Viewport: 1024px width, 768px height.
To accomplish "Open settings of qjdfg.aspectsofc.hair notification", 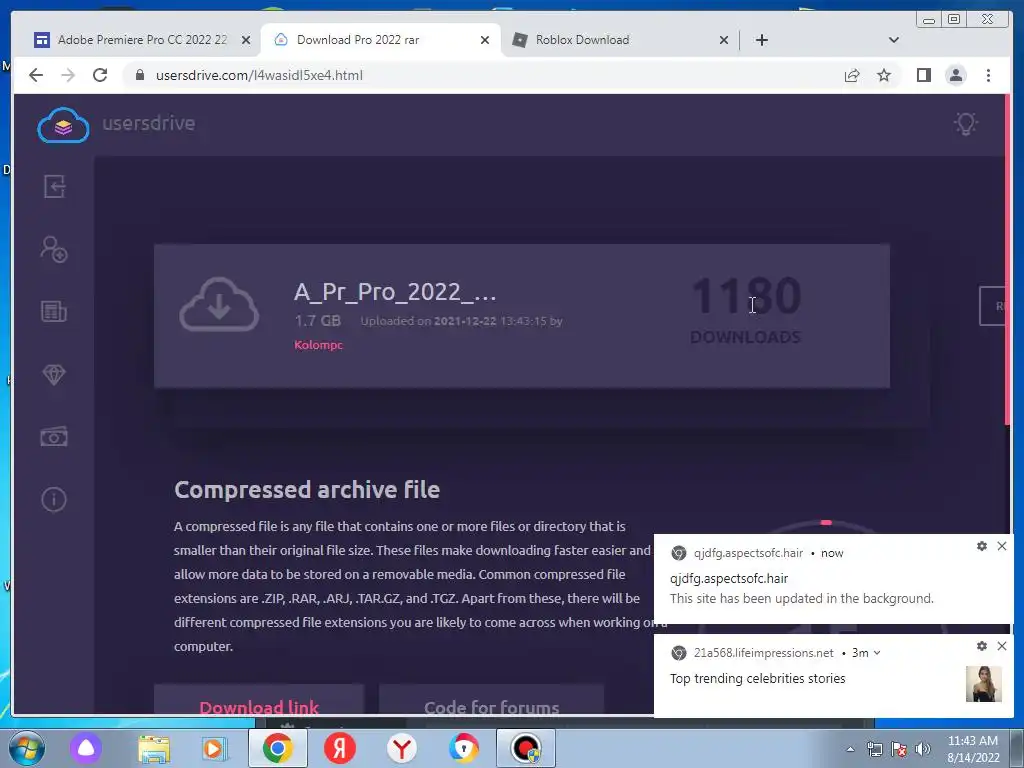I will pyautogui.click(x=982, y=546).
